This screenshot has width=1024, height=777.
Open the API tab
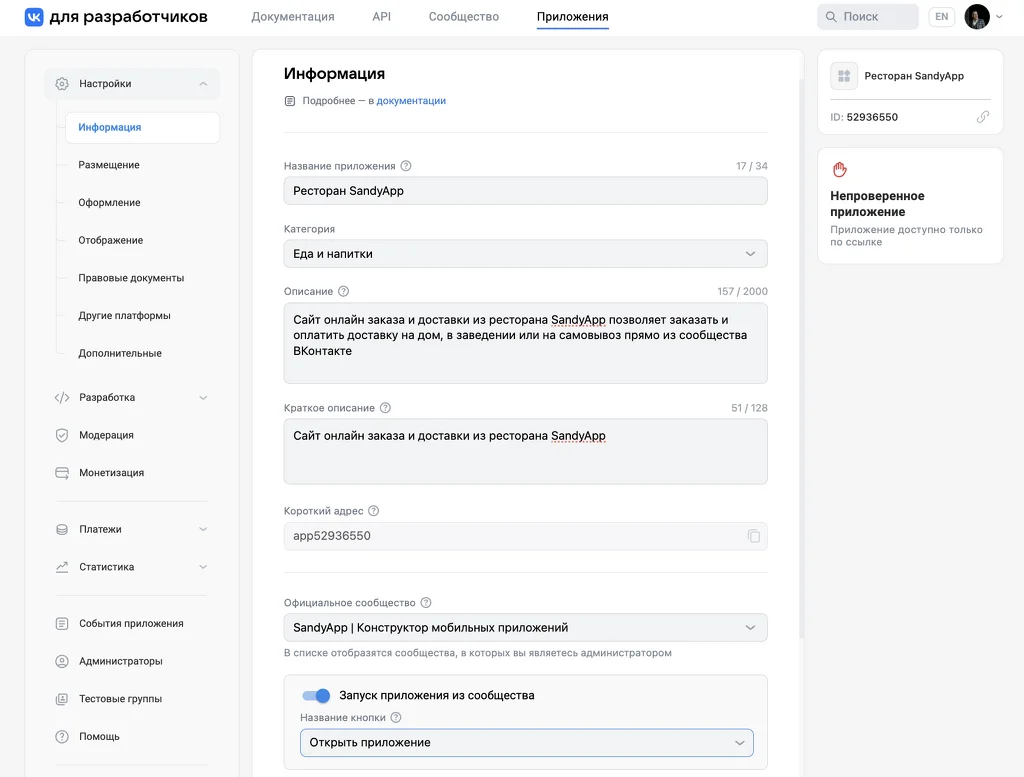coord(381,17)
